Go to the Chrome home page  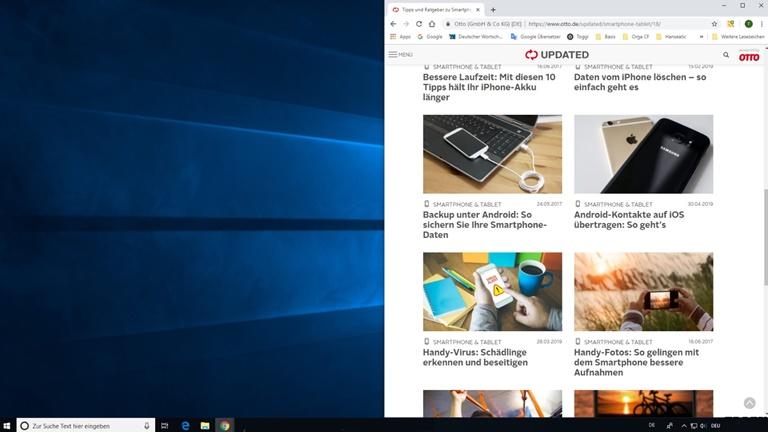(432, 23)
